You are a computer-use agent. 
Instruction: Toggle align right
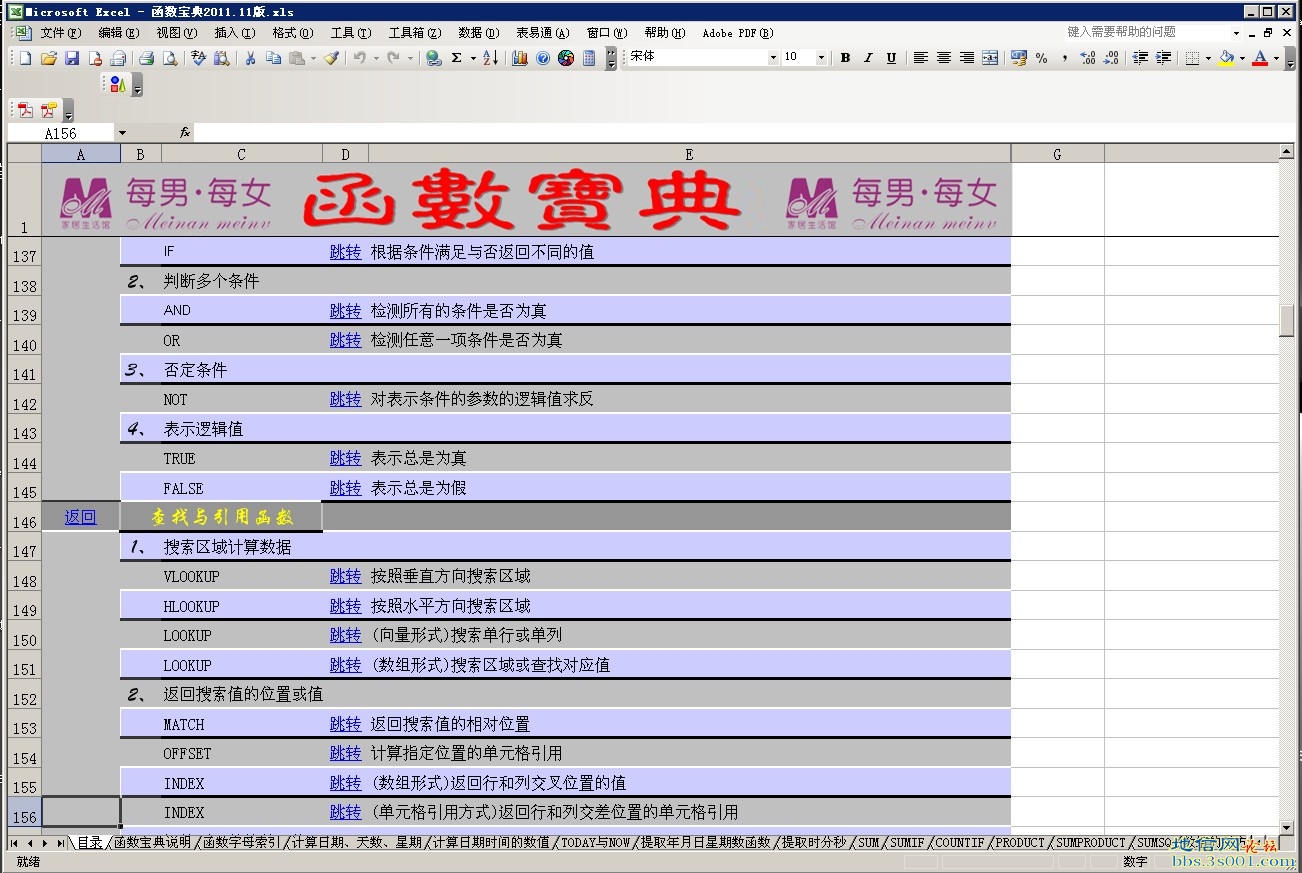[966, 58]
